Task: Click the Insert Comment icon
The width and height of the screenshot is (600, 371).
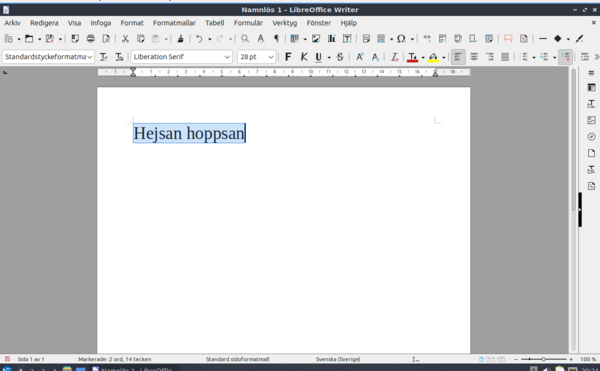Action: [508, 39]
